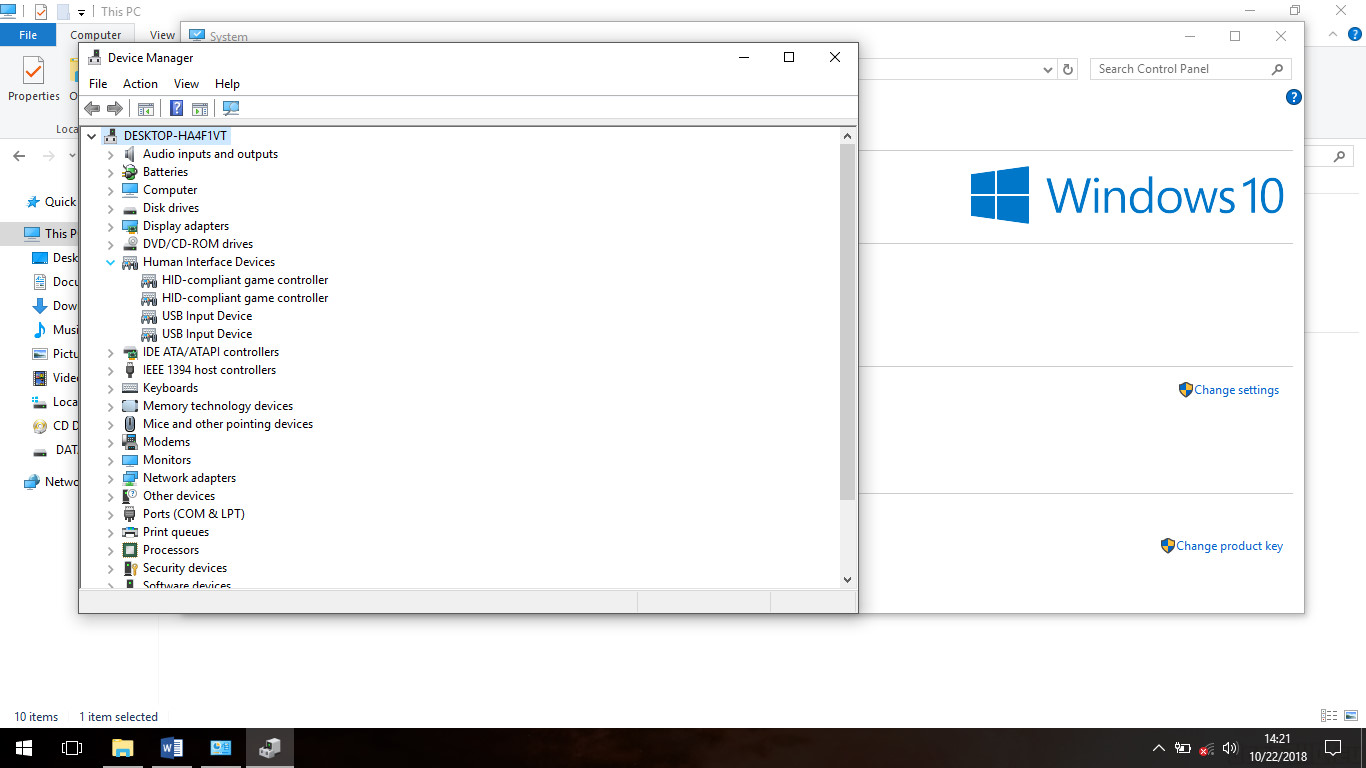
Task: Select the Keyboards category icon
Action: 130,388
